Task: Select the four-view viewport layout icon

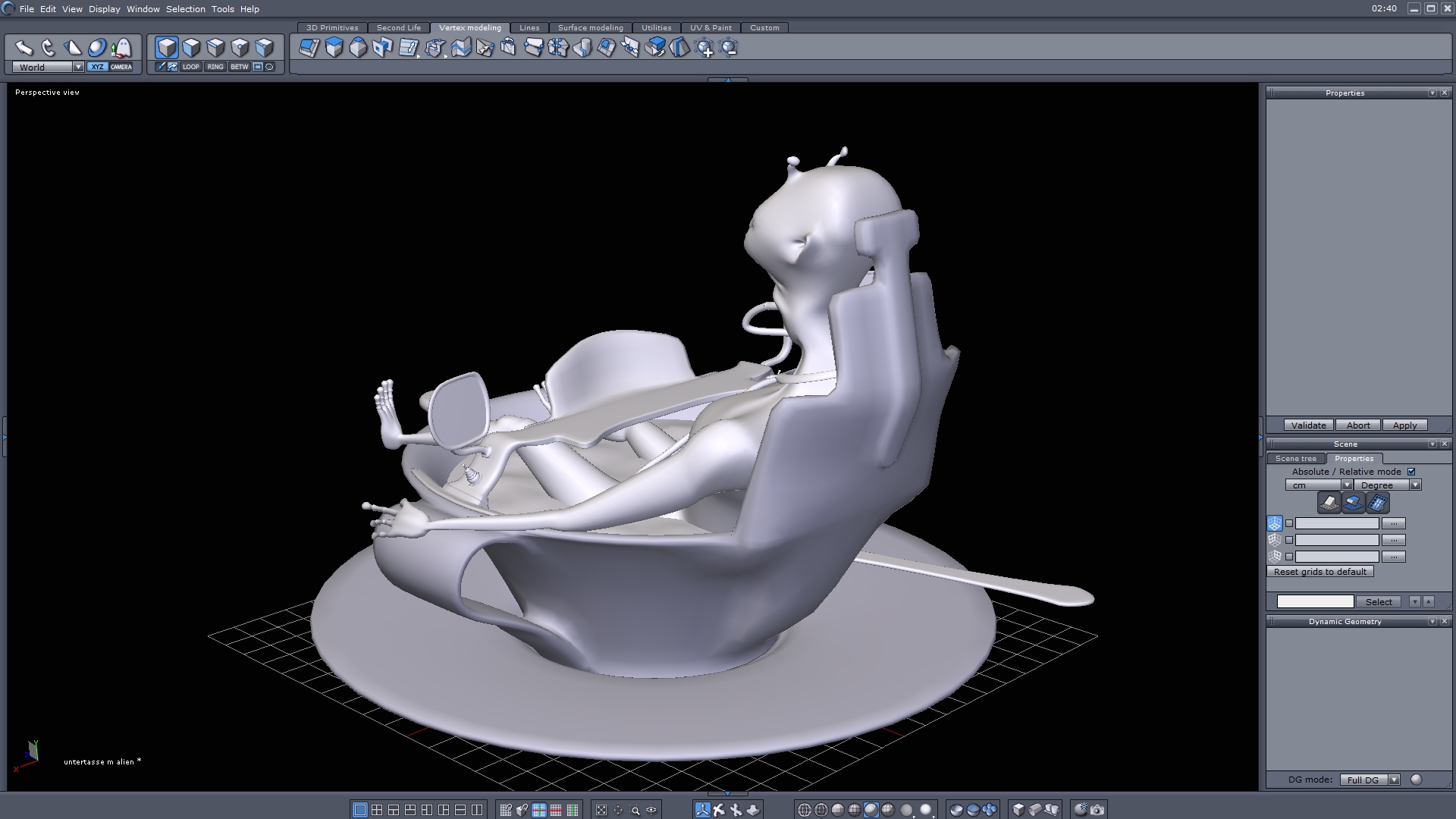Action: 377,810
